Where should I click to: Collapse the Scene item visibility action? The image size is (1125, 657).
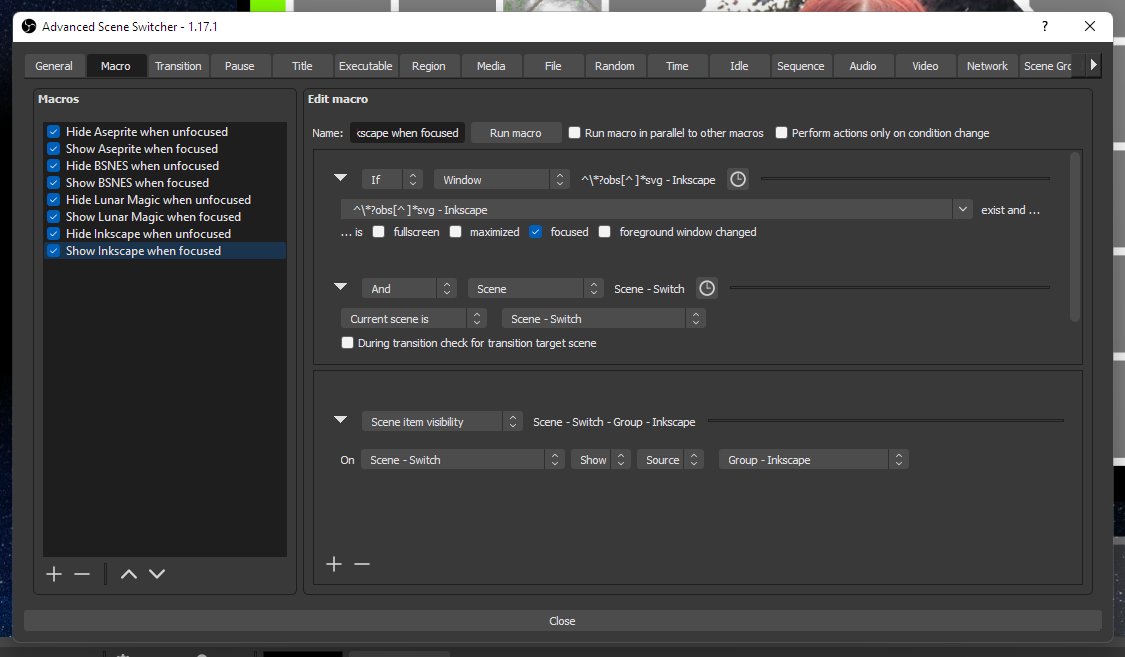(x=341, y=420)
